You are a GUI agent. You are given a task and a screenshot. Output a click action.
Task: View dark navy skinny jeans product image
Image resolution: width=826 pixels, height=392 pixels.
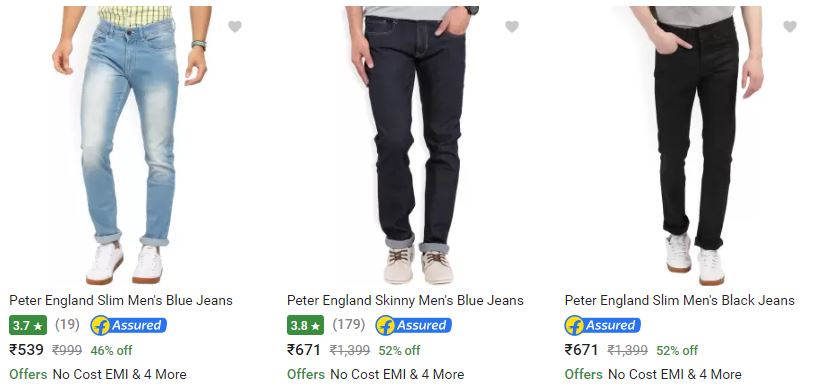[412, 145]
